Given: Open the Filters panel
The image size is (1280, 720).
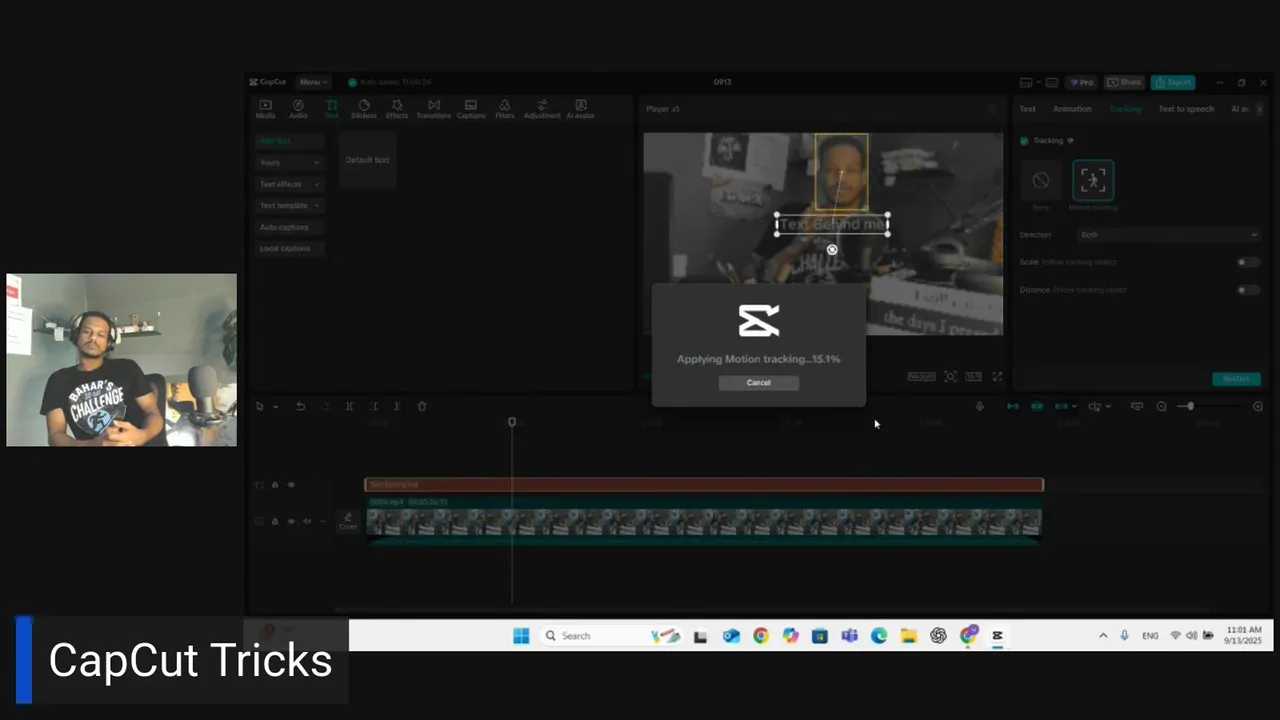Looking at the screenshot, I should 505,109.
